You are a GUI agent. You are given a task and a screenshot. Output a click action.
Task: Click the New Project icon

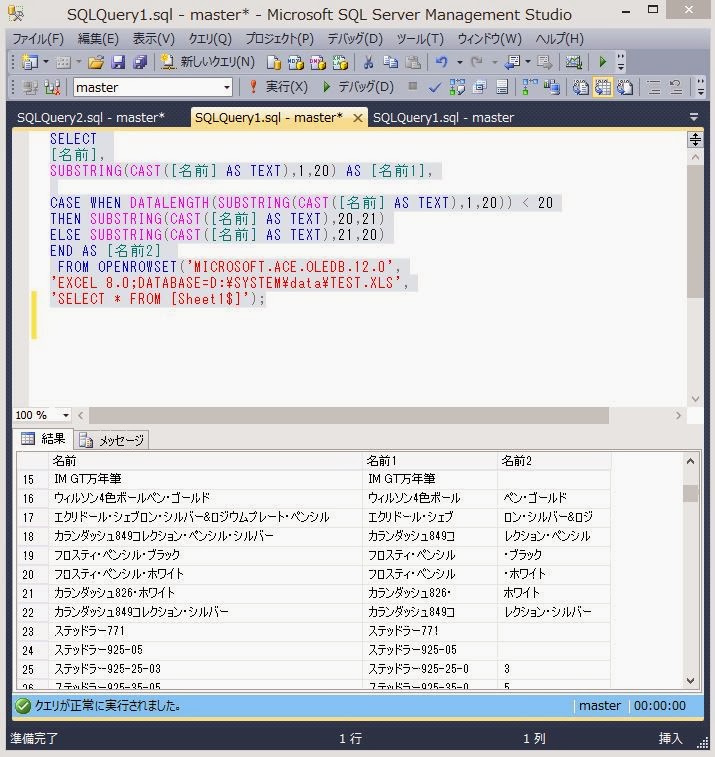click(x=30, y=62)
